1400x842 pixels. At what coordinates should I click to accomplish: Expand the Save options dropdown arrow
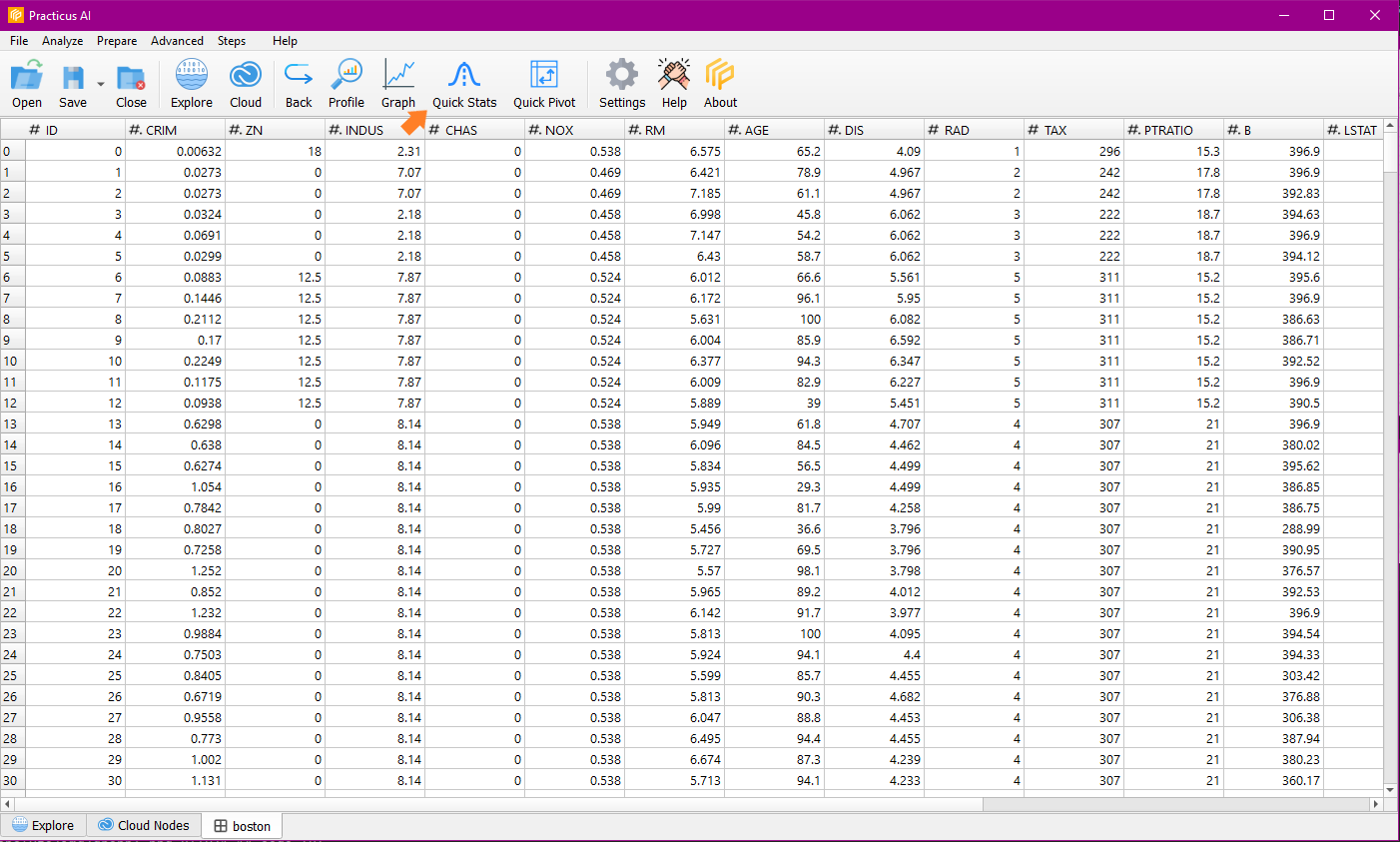tap(99, 85)
